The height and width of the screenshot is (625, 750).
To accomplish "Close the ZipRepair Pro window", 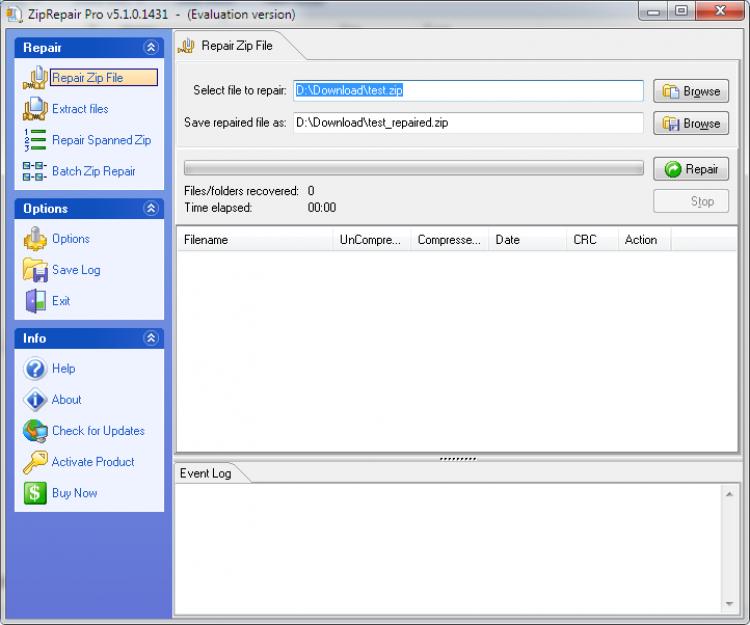I will 720,11.
